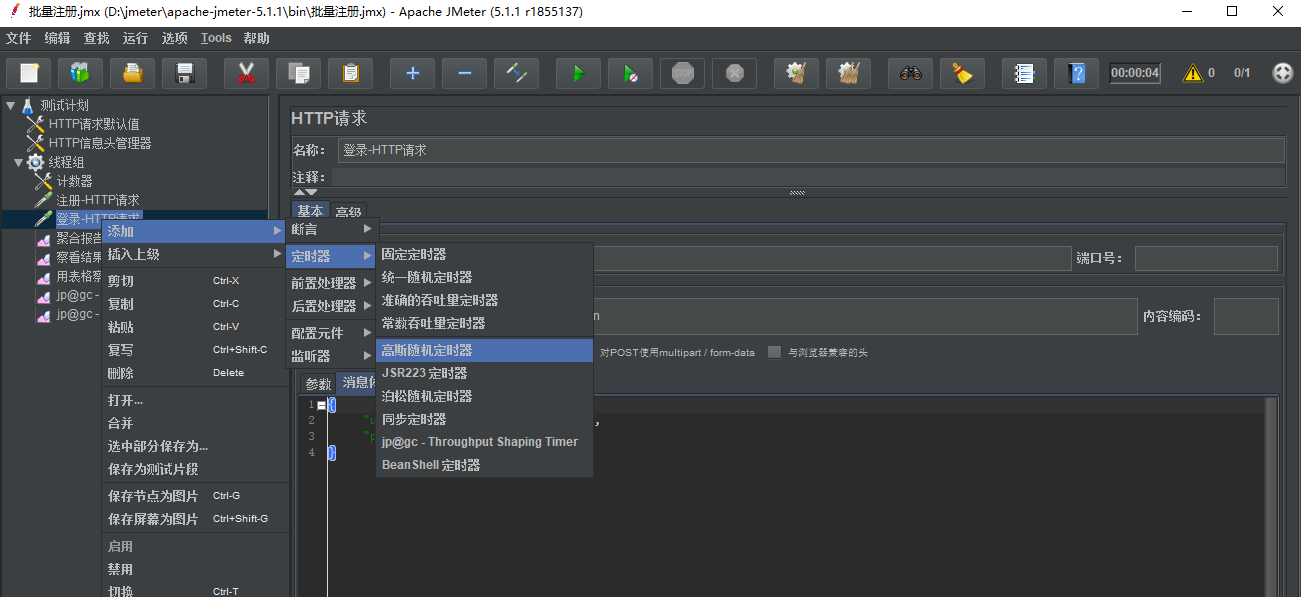Open the Function helper list icon
Viewport: 1301px width, 597px height.
[x=1024, y=73]
